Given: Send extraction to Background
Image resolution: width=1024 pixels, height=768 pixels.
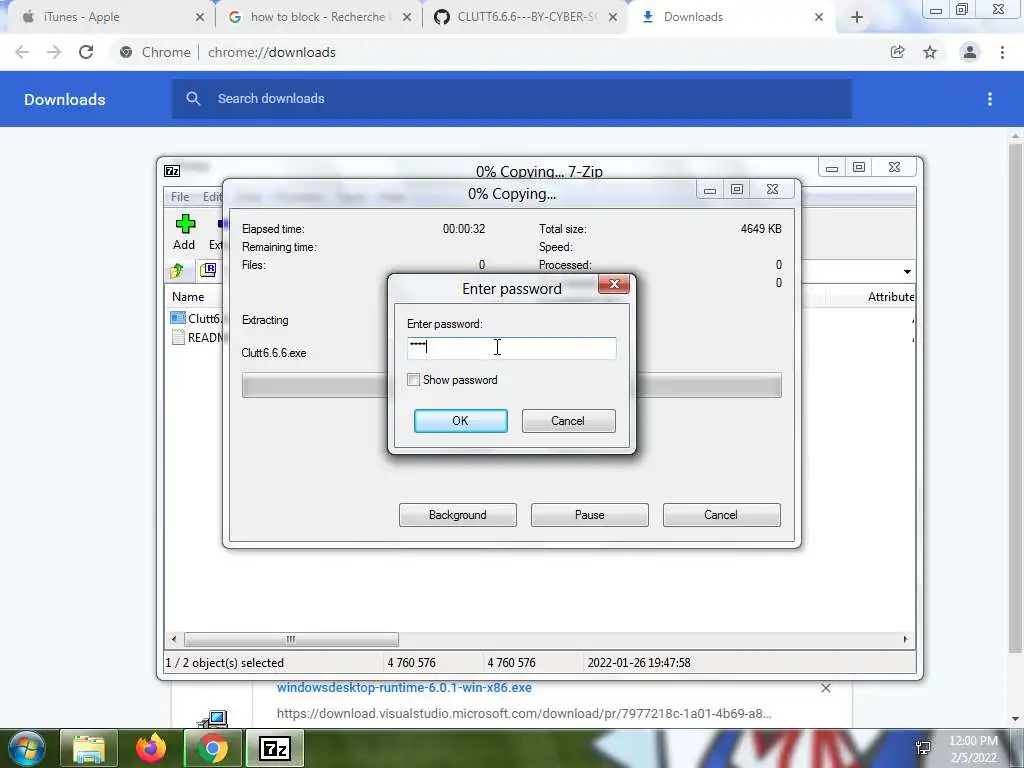Looking at the screenshot, I should tap(458, 515).
